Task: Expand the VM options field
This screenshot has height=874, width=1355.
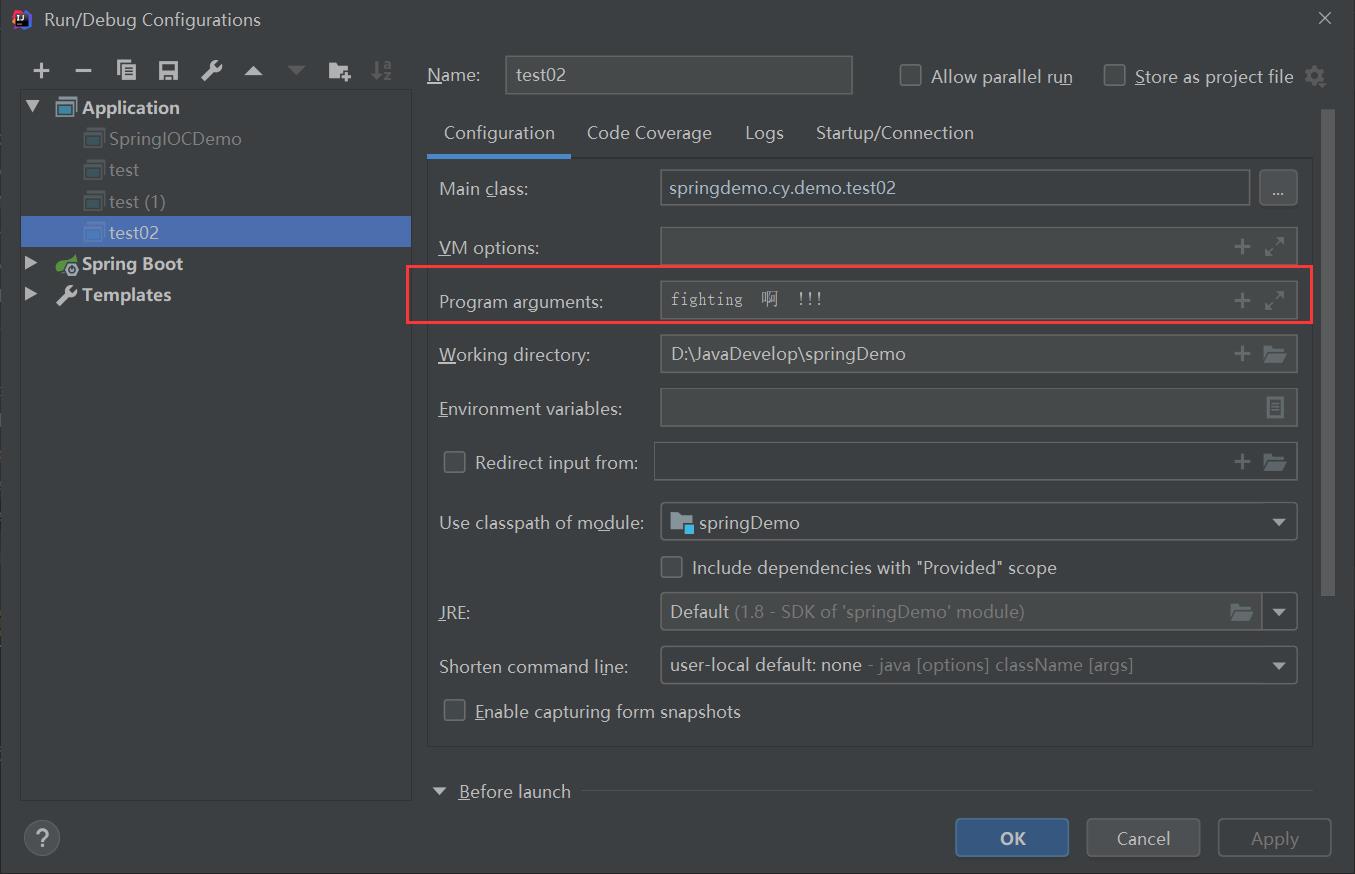Action: [1274, 246]
